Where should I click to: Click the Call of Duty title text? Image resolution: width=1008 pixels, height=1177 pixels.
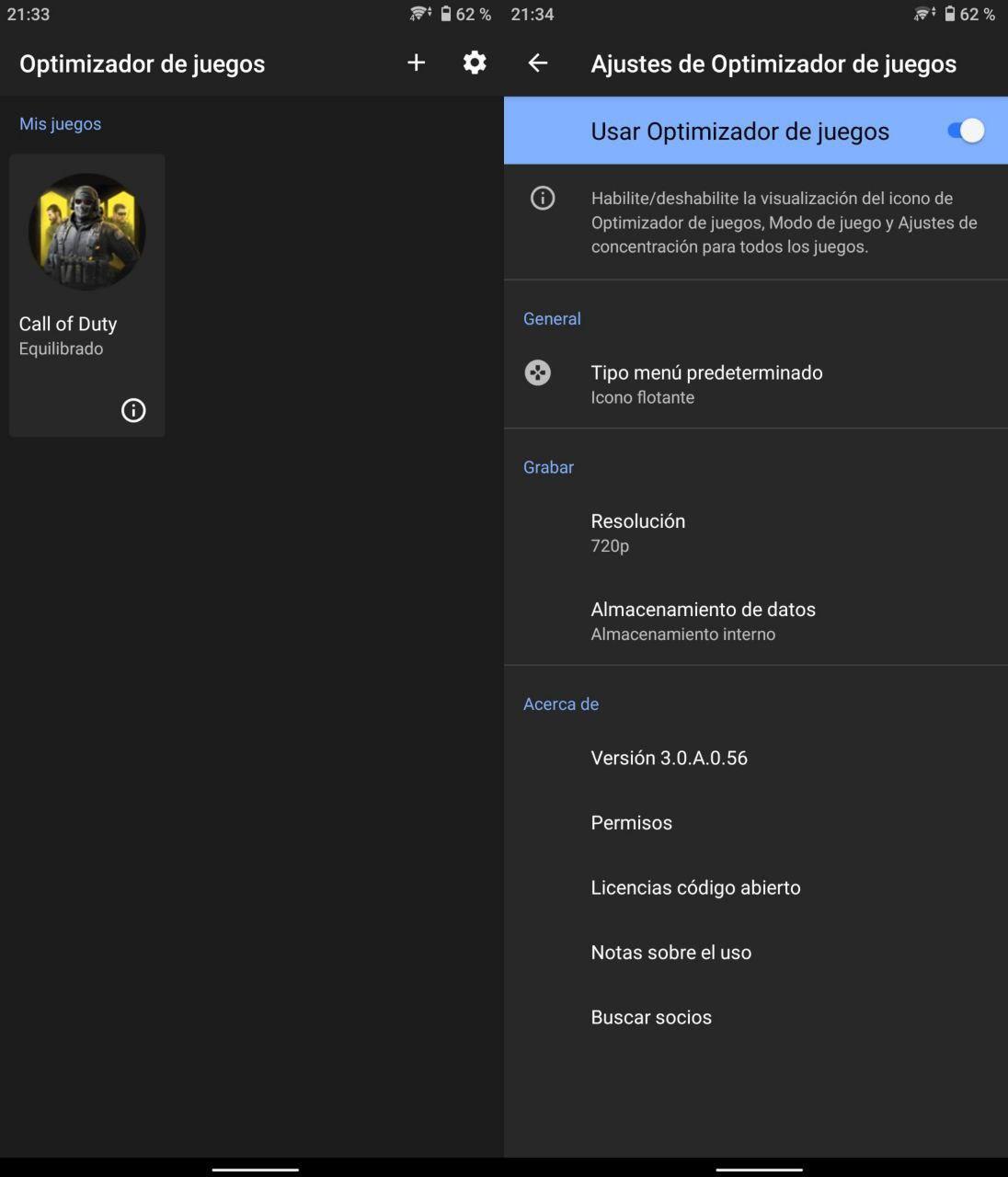click(x=68, y=324)
